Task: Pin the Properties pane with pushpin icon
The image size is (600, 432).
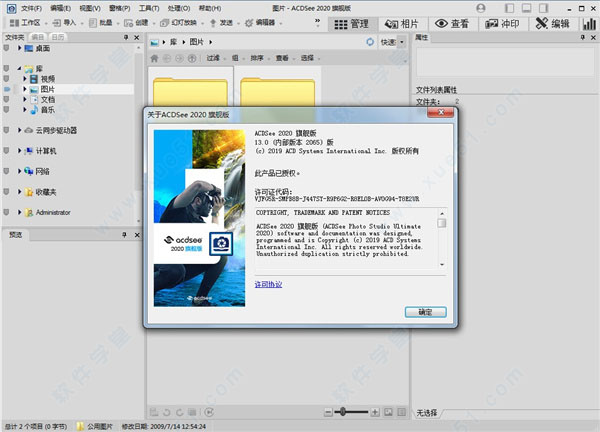Action: [x=583, y=37]
